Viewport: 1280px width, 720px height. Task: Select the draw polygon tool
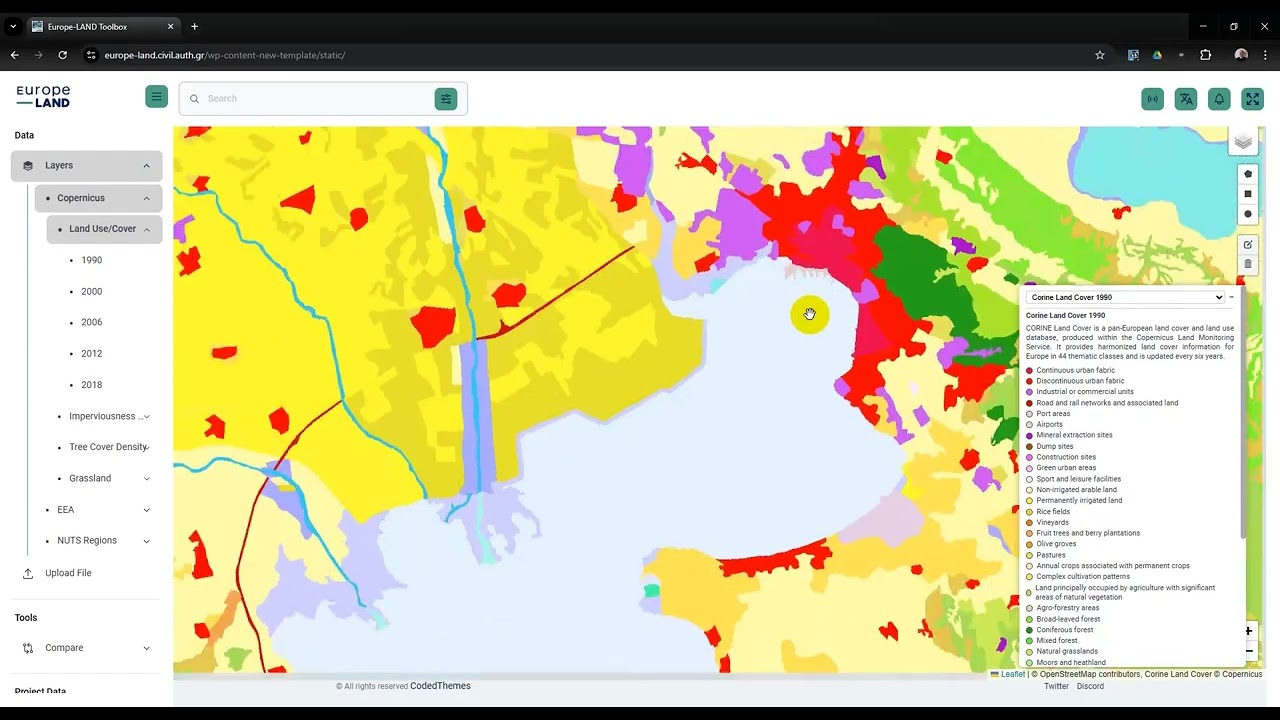pyautogui.click(x=1248, y=174)
